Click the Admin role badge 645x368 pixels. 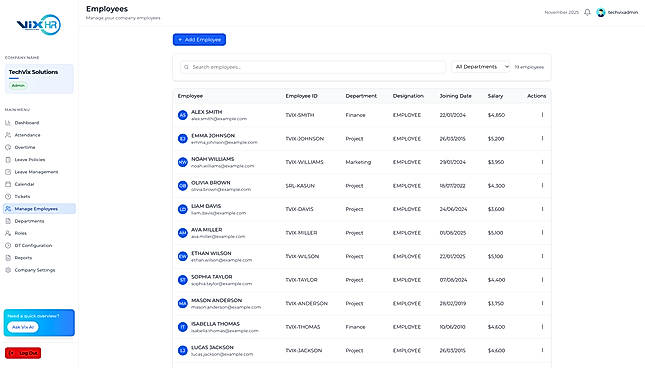click(18, 86)
